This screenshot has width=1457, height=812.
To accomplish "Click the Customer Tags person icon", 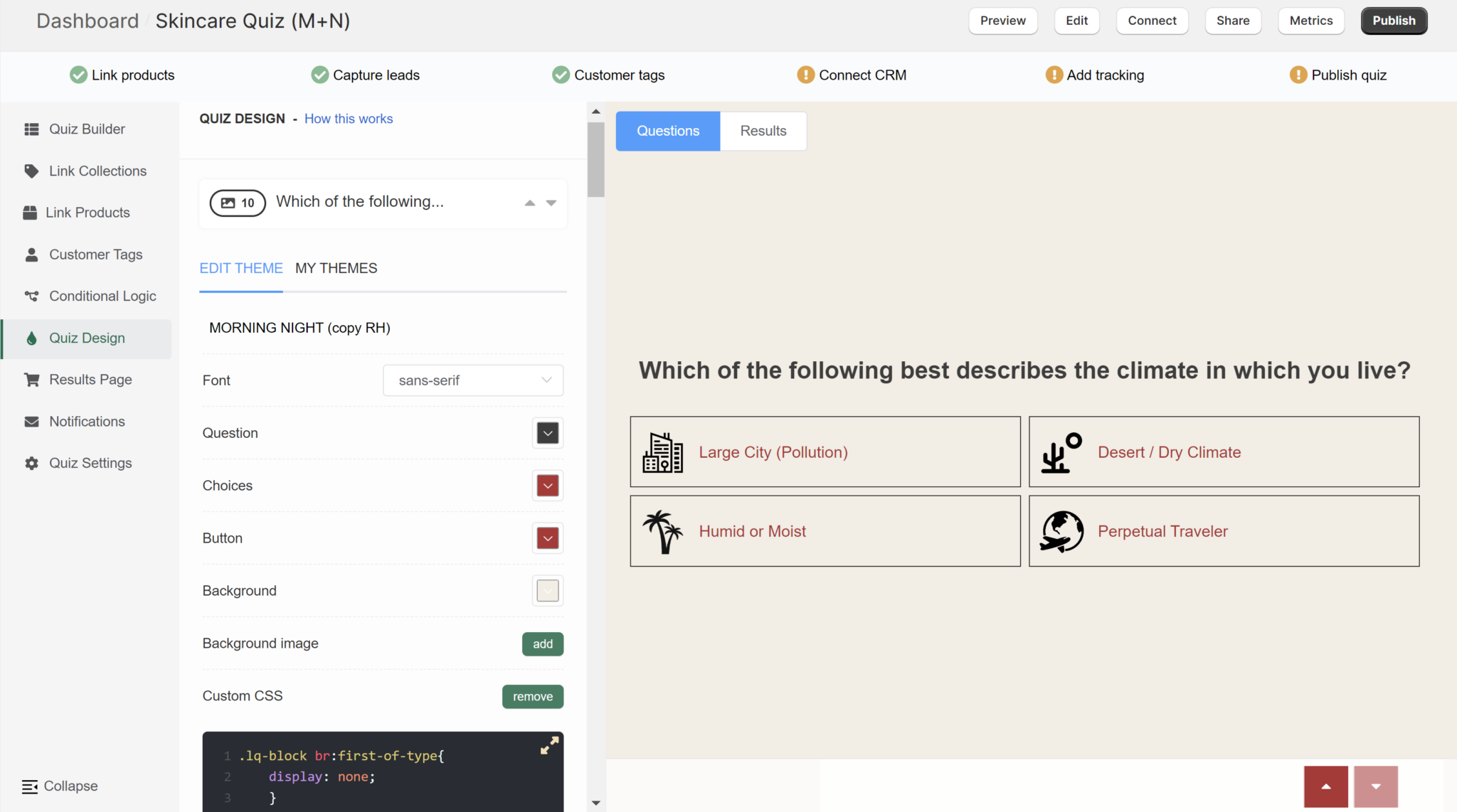I will [x=31, y=254].
